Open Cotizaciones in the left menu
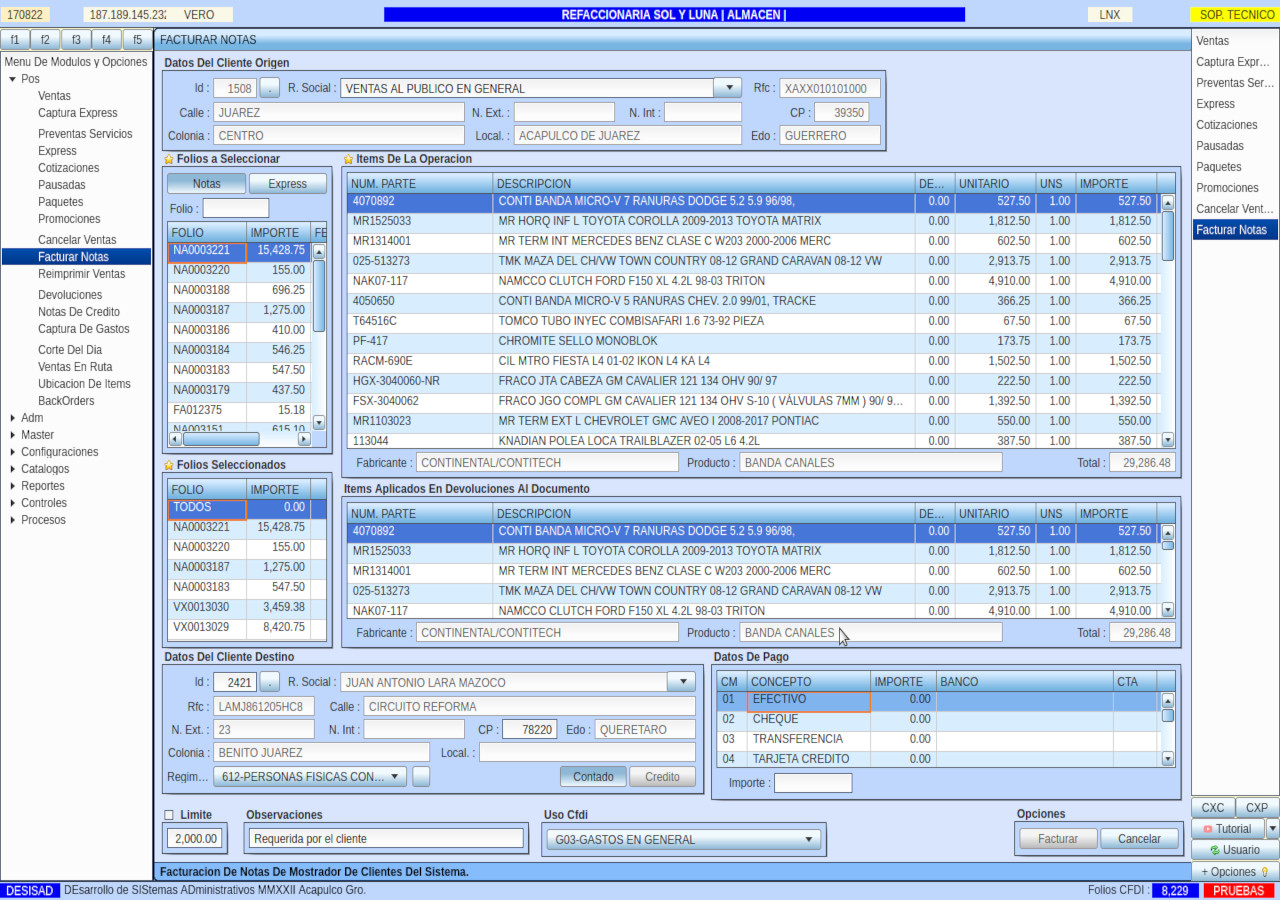 (x=69, y=168)
